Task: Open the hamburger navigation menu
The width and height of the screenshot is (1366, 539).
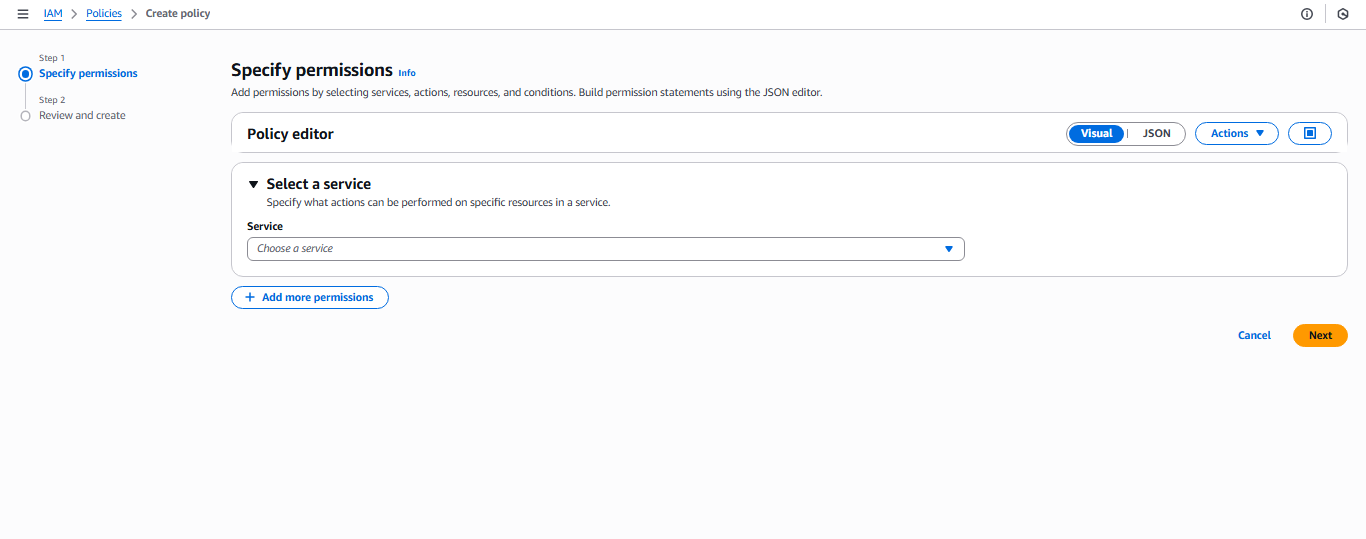Action: click(23, 14)
